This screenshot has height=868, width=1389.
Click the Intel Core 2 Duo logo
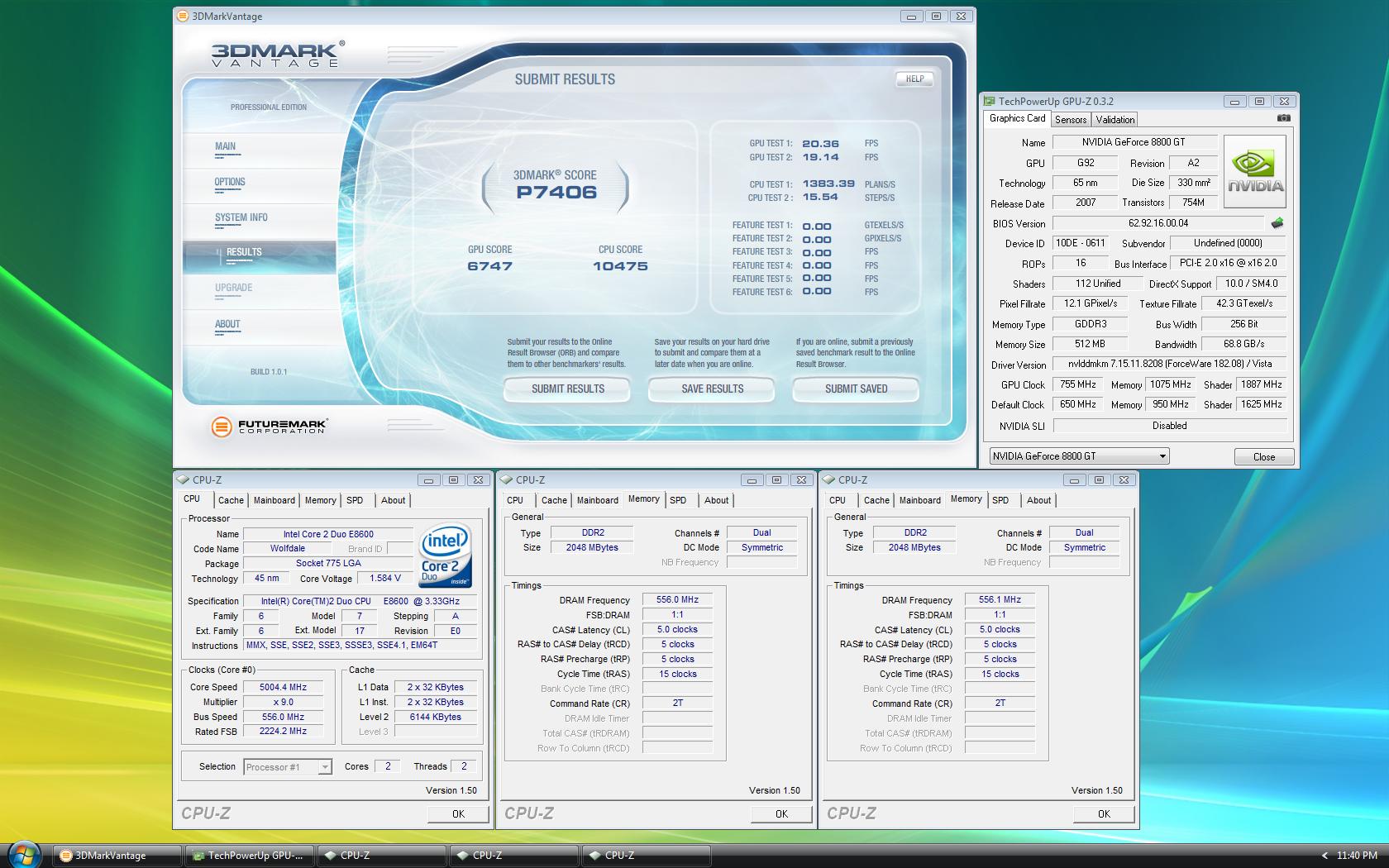(x=445, y=555)
